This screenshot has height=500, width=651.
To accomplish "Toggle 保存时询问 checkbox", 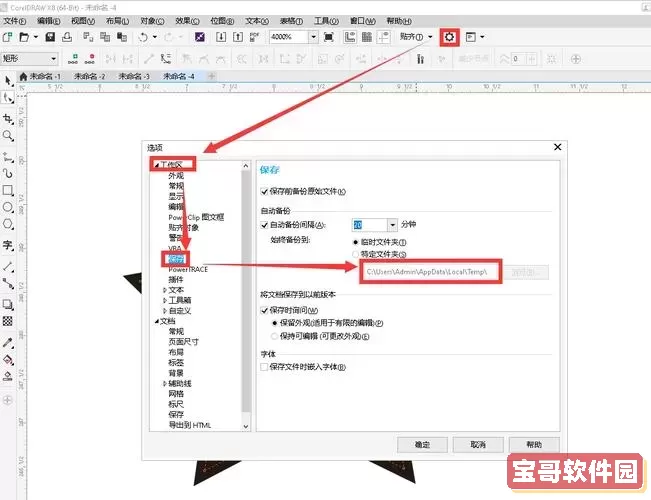I will click(264, 310).
